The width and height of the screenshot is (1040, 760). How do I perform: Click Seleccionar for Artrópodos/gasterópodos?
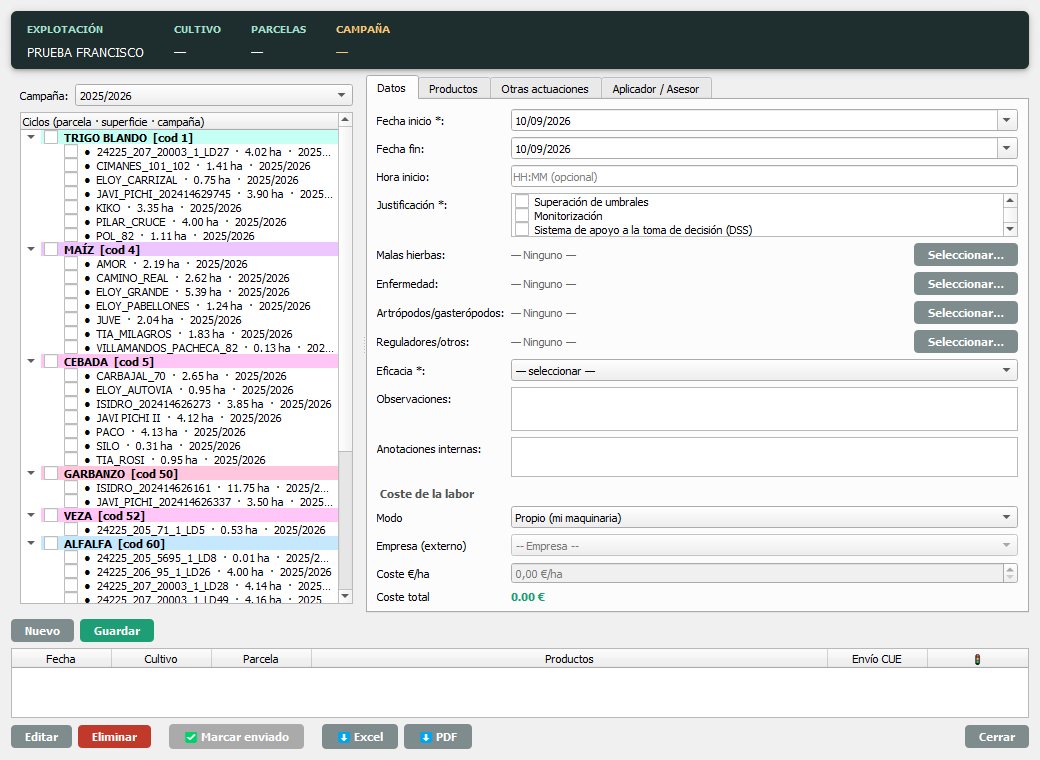[x=966, y=313]
